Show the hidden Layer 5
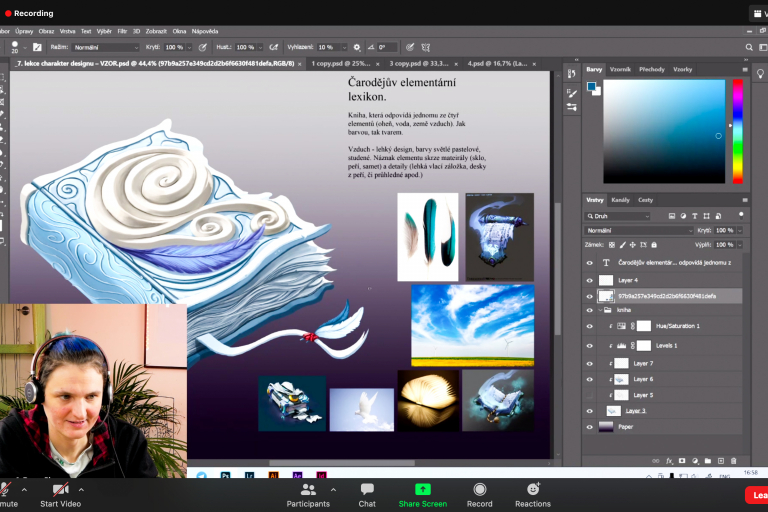 (x=589, y=395)
